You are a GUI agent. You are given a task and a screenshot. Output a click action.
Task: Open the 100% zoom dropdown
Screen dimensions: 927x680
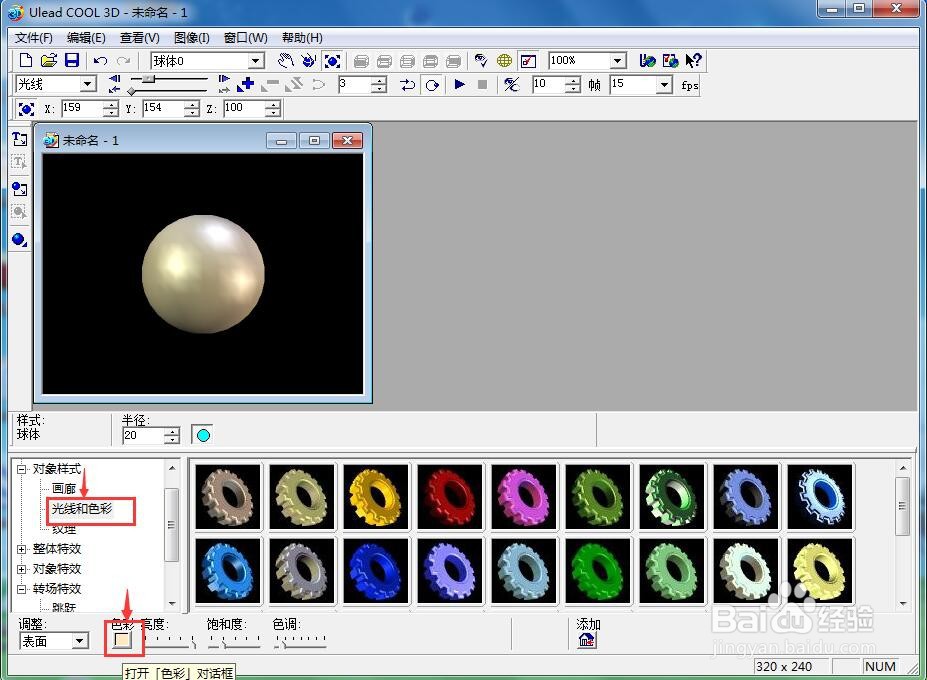(x=618, y=61)
